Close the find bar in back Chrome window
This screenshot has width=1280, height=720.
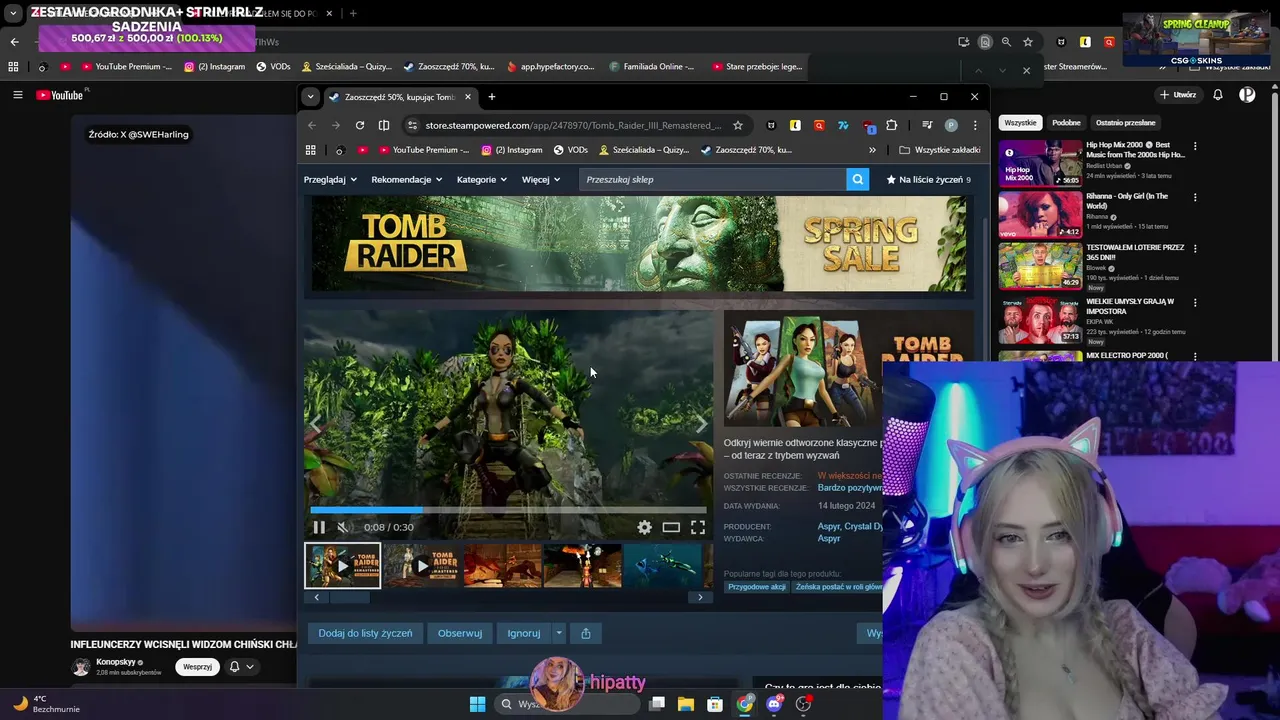pyautogui.click(x=1026, y=70)
